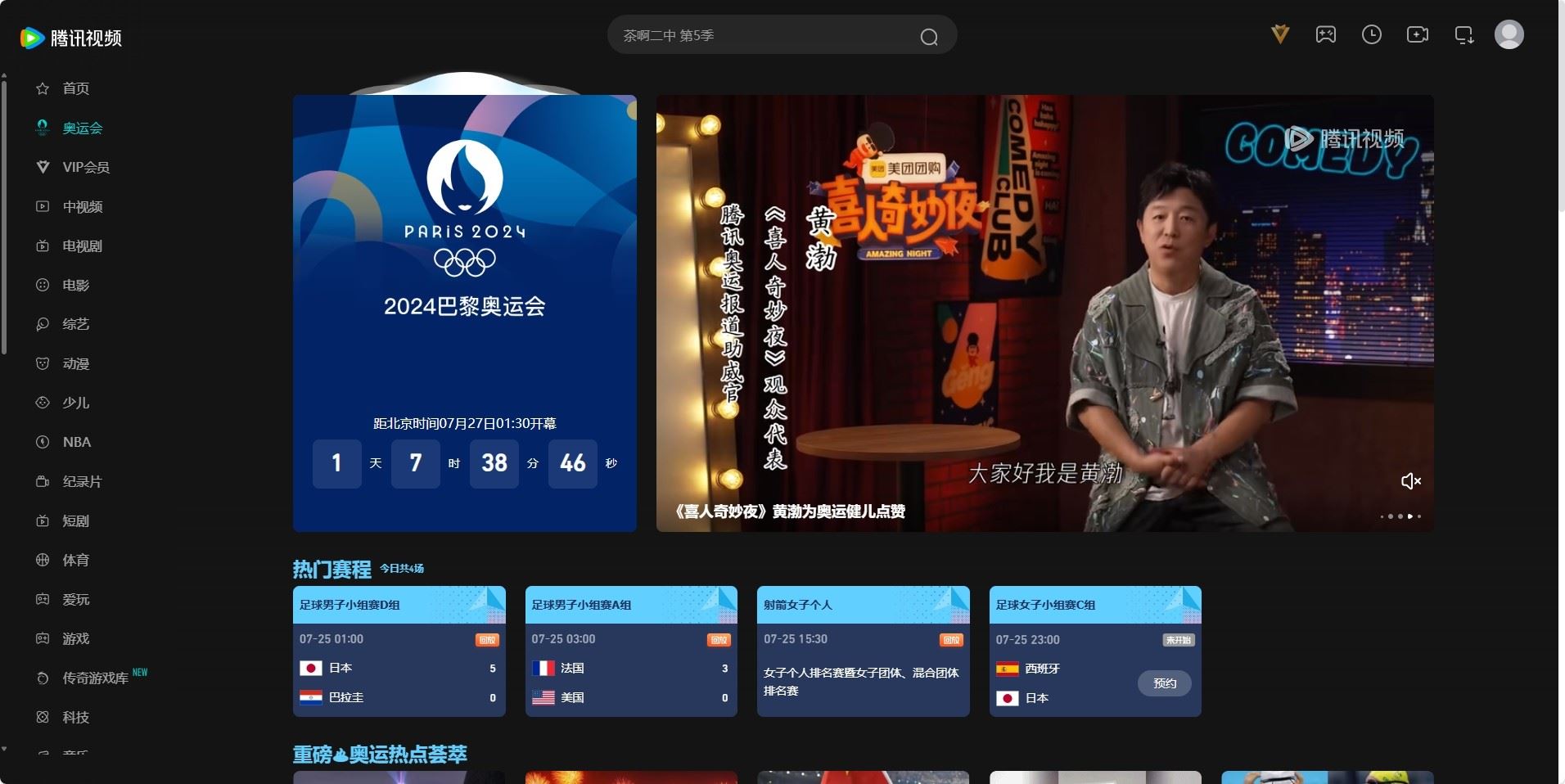Viewport: 1565px width, 784px height.
Task: Click the 07-25 23:00 match time
Action: (1028, 640)
